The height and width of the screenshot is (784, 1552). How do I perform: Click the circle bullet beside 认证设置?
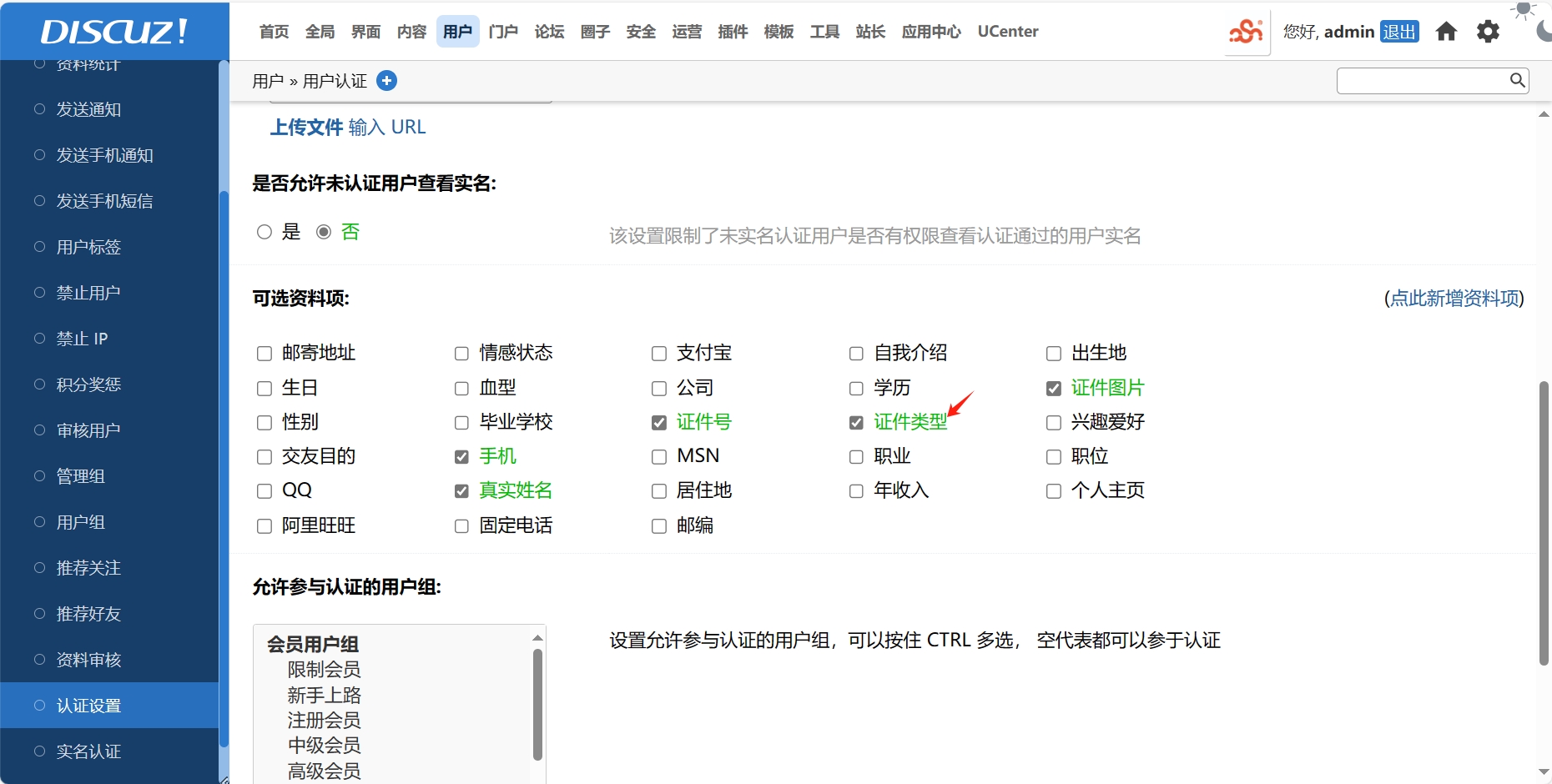39,706
